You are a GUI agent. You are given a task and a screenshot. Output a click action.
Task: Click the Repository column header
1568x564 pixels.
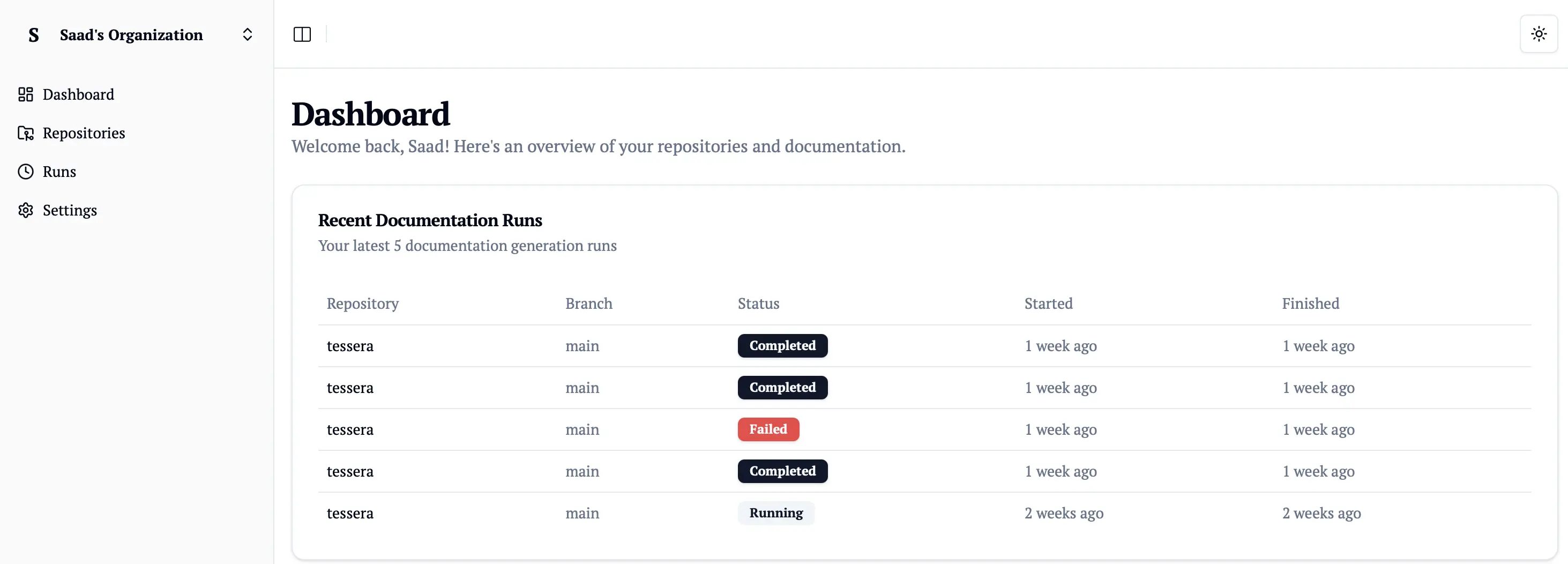pyautogui.click(x=362, y=303)
